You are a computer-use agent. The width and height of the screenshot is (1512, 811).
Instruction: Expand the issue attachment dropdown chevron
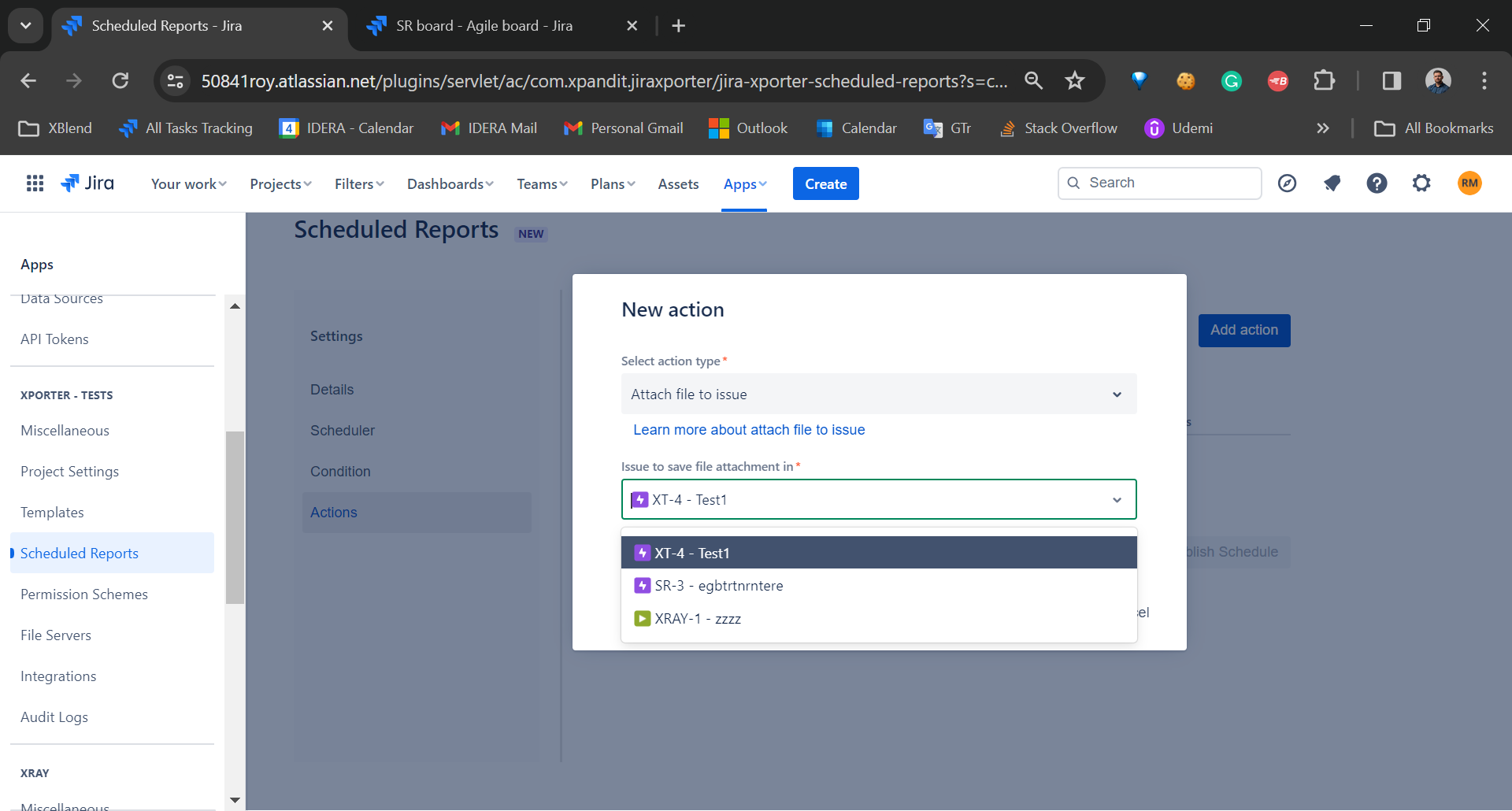1117,499
